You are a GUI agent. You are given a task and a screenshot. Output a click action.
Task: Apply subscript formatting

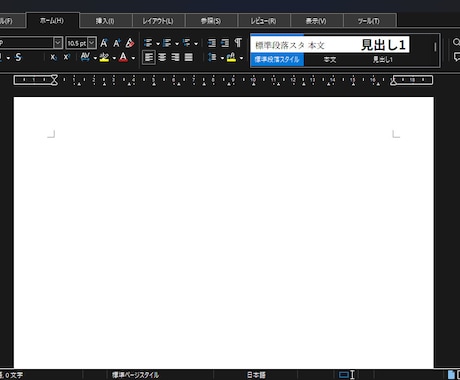[x=53, y=57]
